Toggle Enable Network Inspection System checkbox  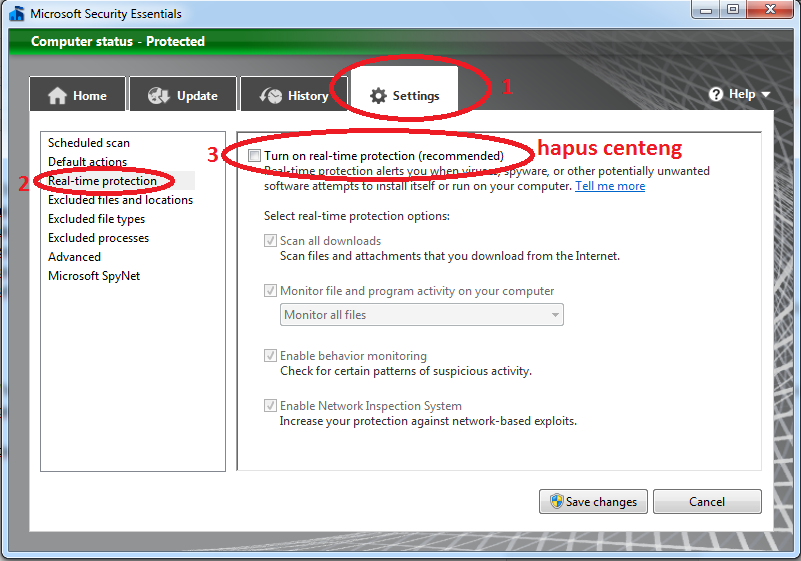pyautogui.click(x=270, y=405)
